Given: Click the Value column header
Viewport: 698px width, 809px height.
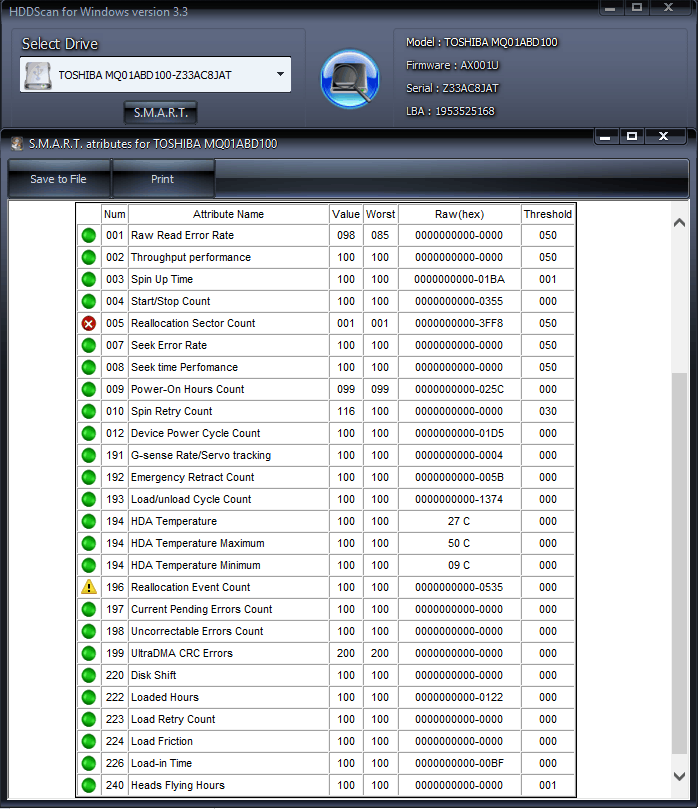Looking at the screenshot, I should (346, 214).
